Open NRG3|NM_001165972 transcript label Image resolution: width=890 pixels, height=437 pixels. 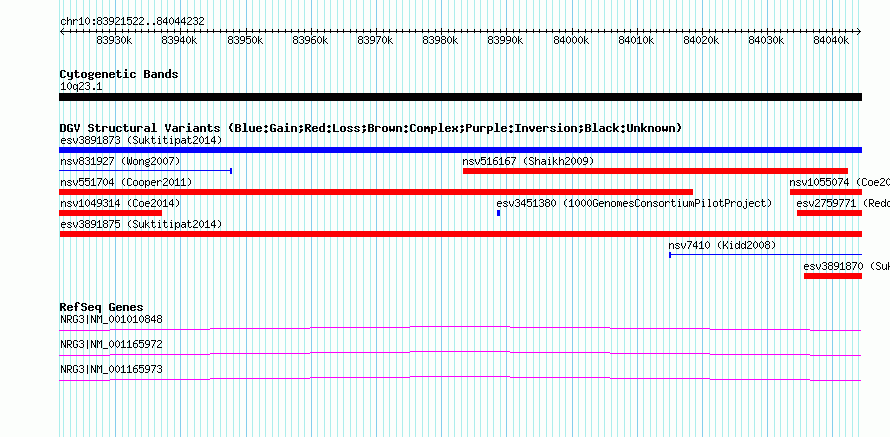pos(111,344)
